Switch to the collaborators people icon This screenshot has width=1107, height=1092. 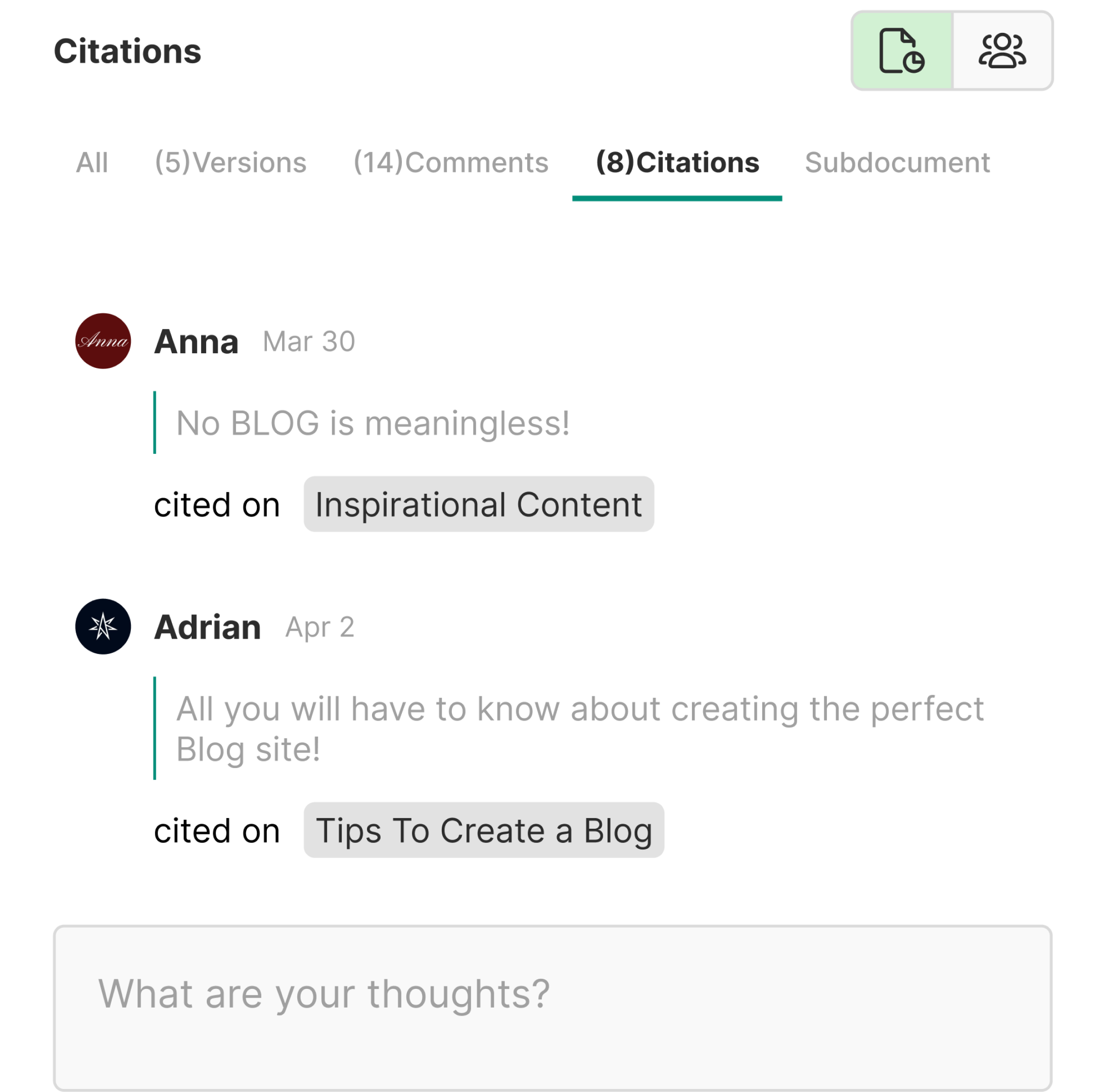pos(1002,51)
